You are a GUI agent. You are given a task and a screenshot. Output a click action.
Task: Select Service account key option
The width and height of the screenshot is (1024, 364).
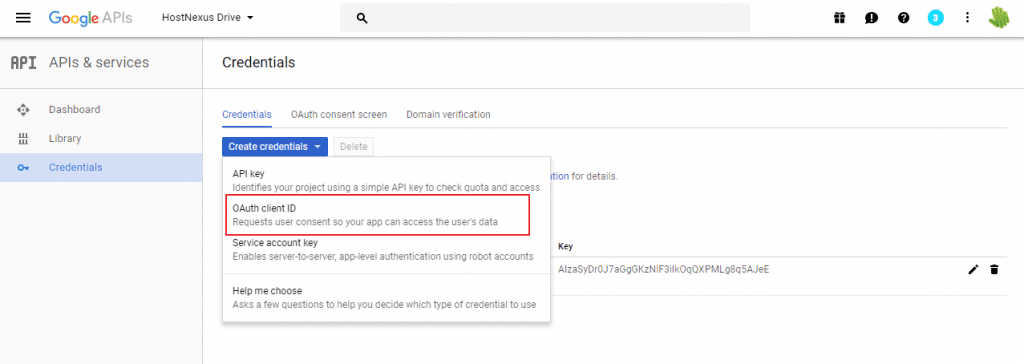[386, 249]
